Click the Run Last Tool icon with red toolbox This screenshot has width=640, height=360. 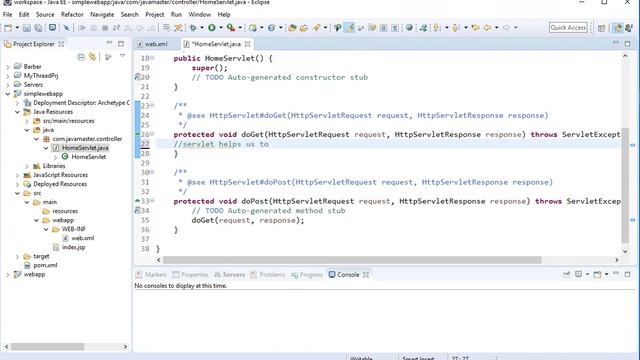tap(231, 28)
